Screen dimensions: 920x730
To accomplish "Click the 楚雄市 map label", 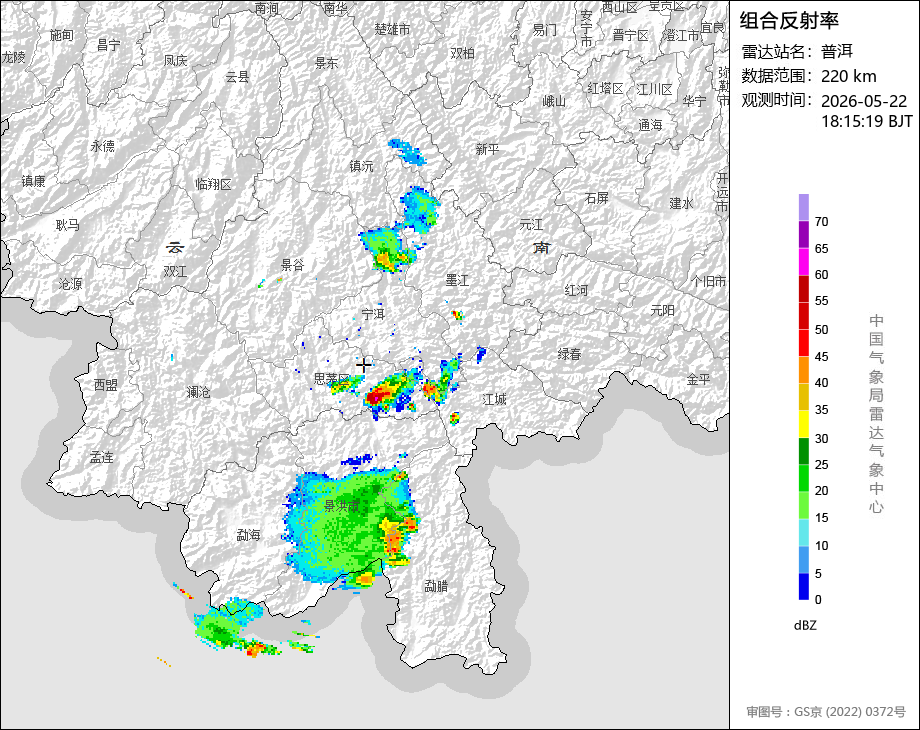I will [x=393, y=29].
